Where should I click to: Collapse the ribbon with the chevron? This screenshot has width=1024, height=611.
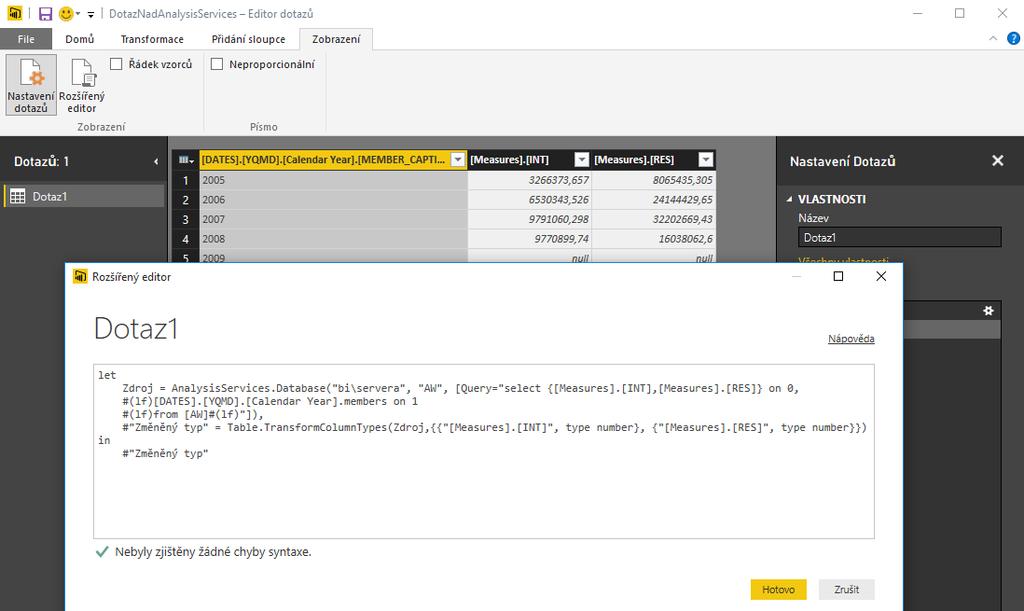click(x=993, y=39)
